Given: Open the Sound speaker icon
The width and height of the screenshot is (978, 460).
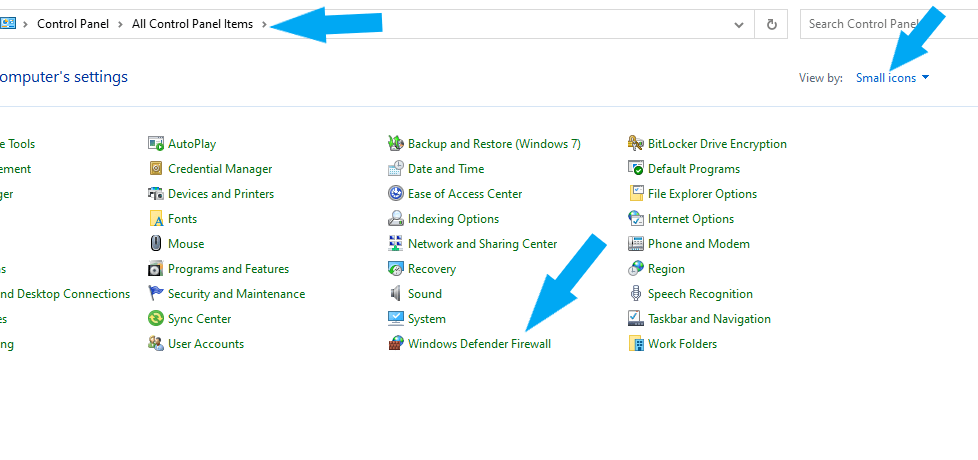Looking at the screenshot, I should point(395,294).
